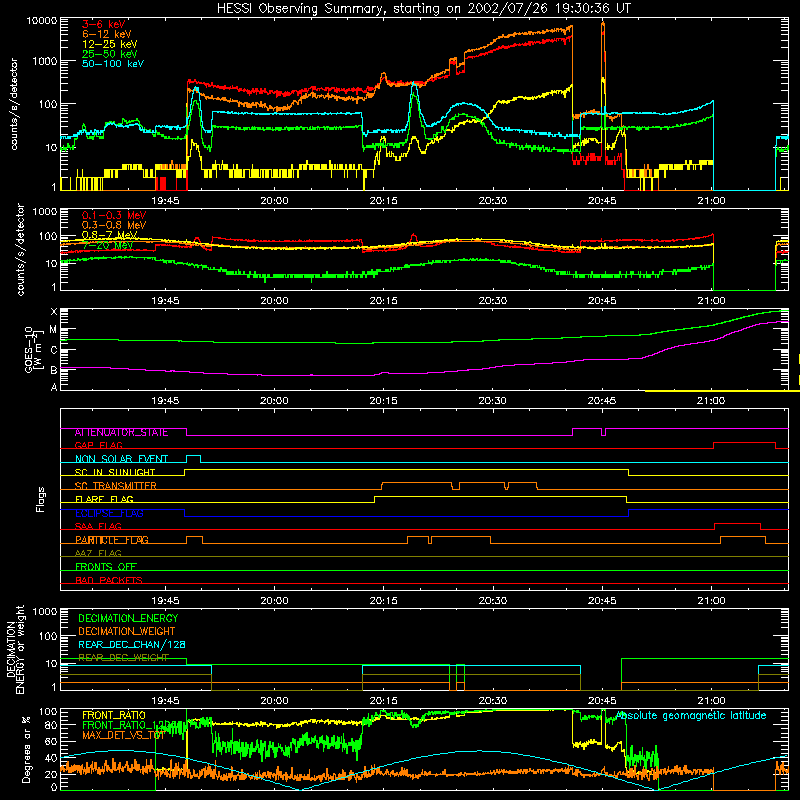The width and height of the screenshot is (800, 800).
Task: Click 20:15 tick label under the GOES plot
Action: 383,401
